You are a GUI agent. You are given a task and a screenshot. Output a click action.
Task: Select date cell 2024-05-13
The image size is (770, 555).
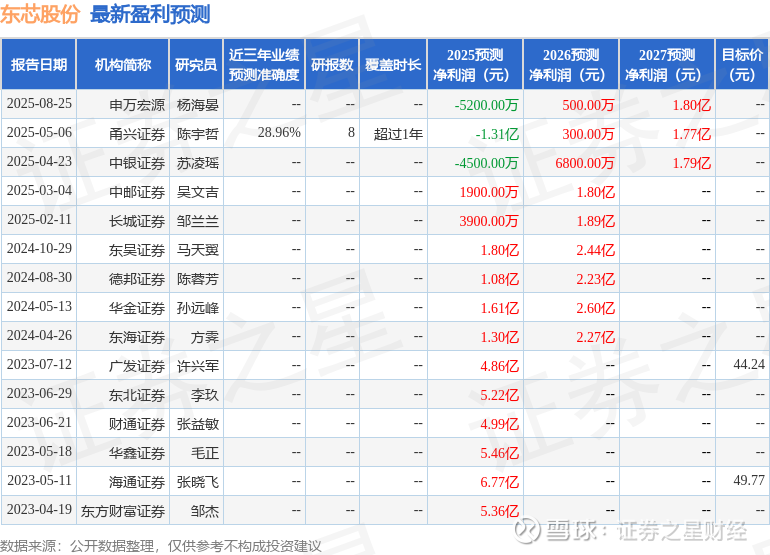(39, 306)
